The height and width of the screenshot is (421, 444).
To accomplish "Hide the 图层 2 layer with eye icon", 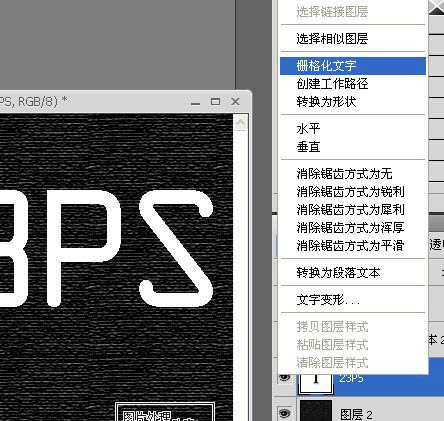I will pos(284,414).
